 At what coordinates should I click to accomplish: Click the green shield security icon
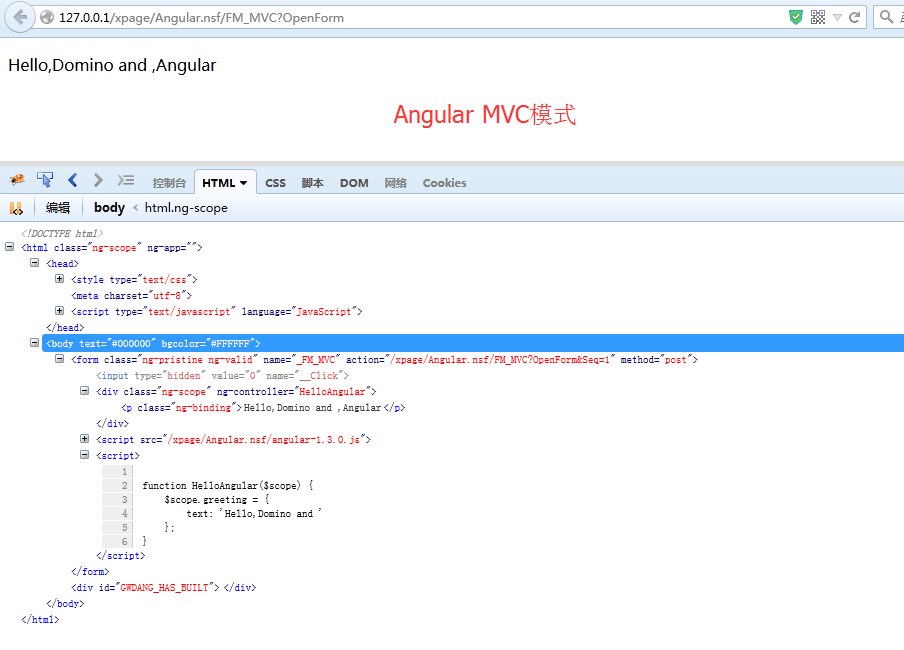pyautogui.click(x=796, y=17)
